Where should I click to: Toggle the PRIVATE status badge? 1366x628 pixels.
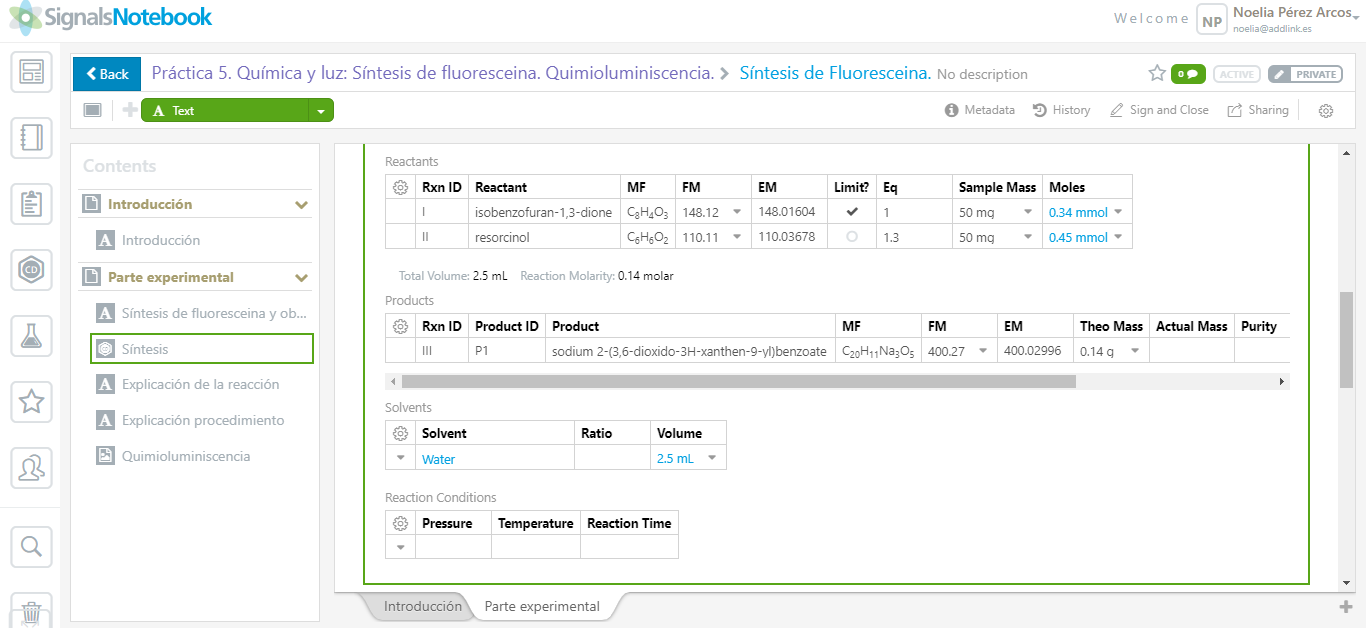click(1304, 74)
